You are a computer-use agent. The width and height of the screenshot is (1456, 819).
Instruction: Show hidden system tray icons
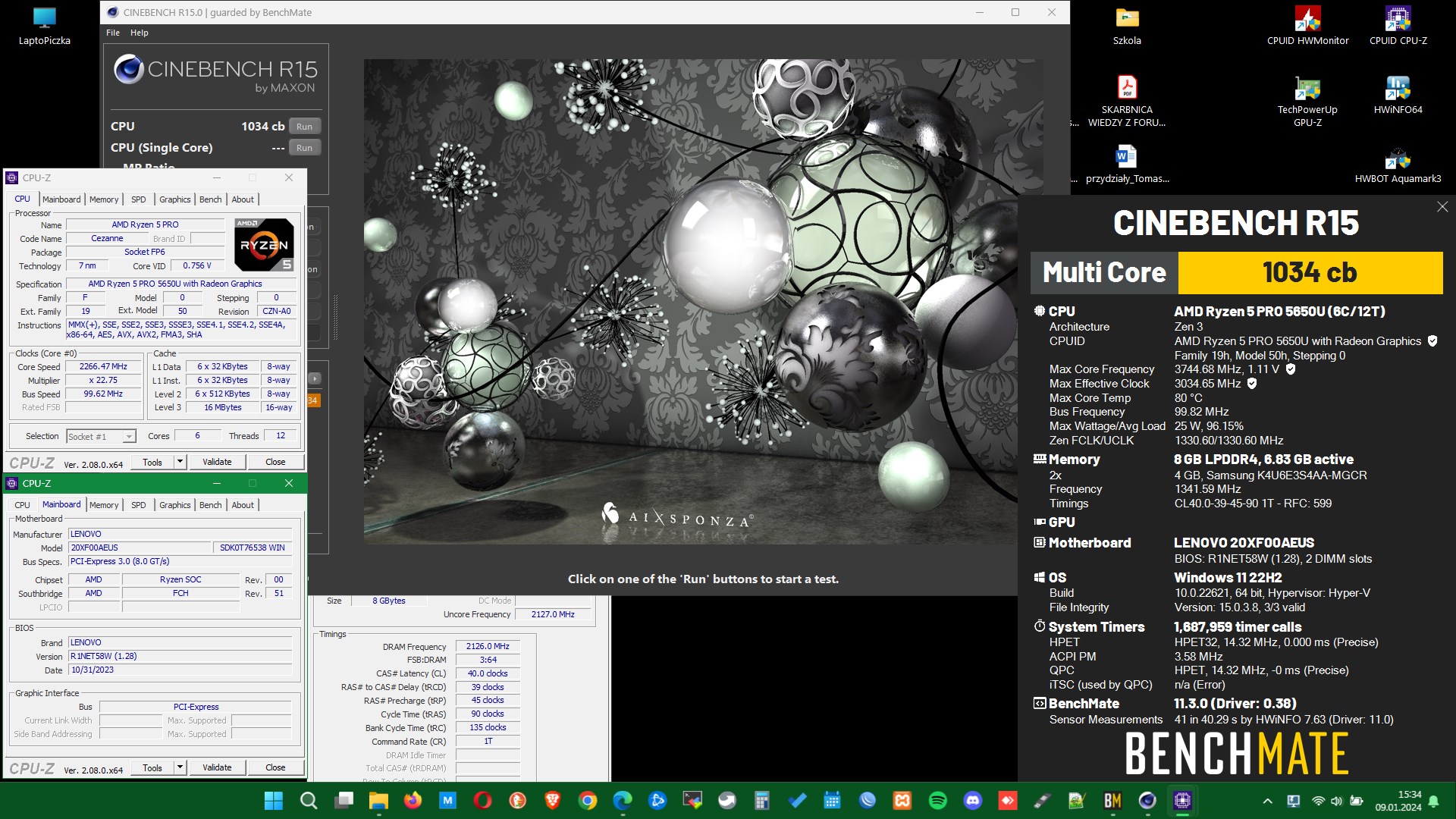click(1267, 801)
